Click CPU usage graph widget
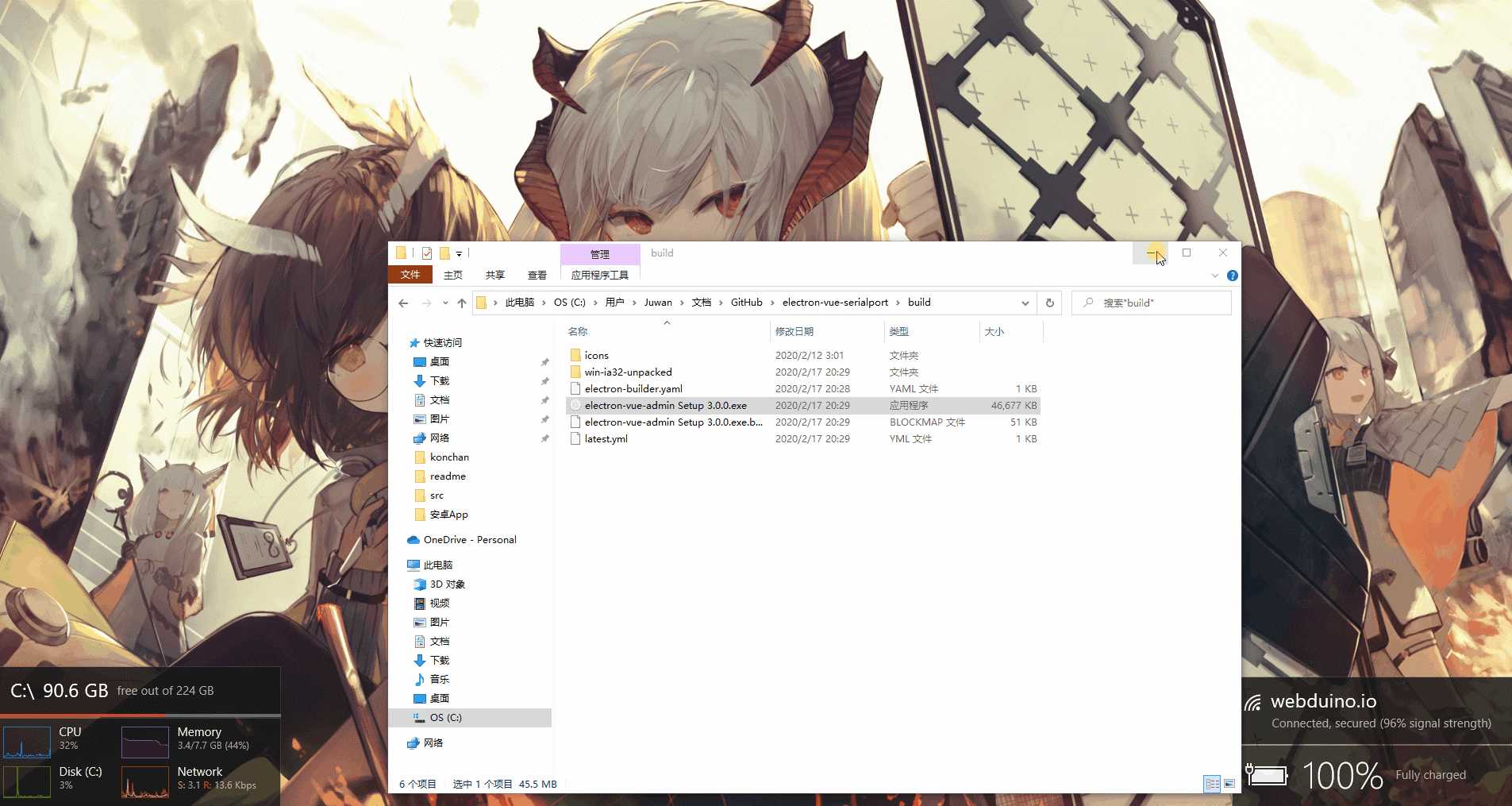 pyautogui.click(x=27, y=742)
